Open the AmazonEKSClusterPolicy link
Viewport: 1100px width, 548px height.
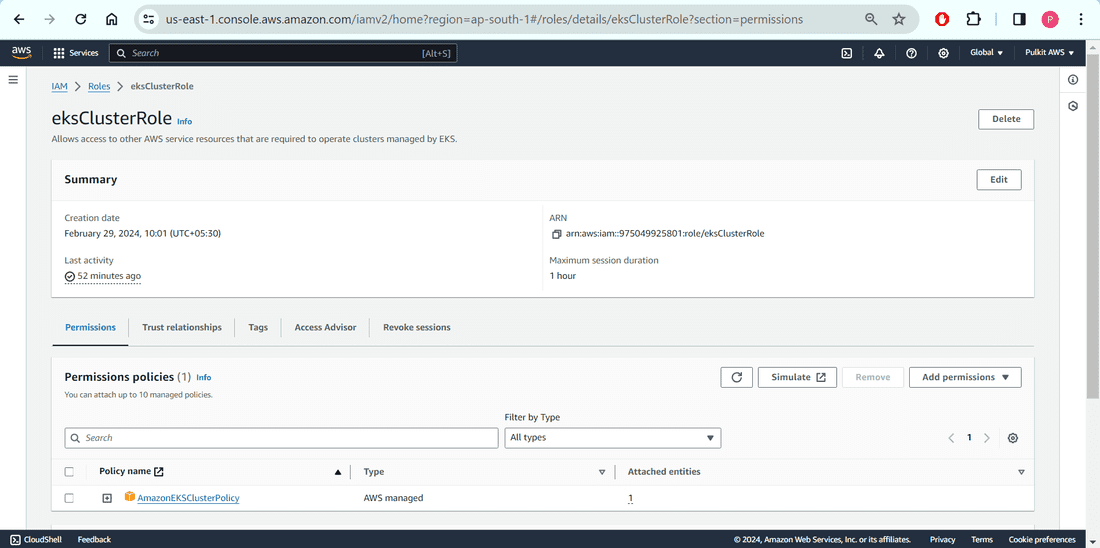pyautogui.click(x=189, y=498)
